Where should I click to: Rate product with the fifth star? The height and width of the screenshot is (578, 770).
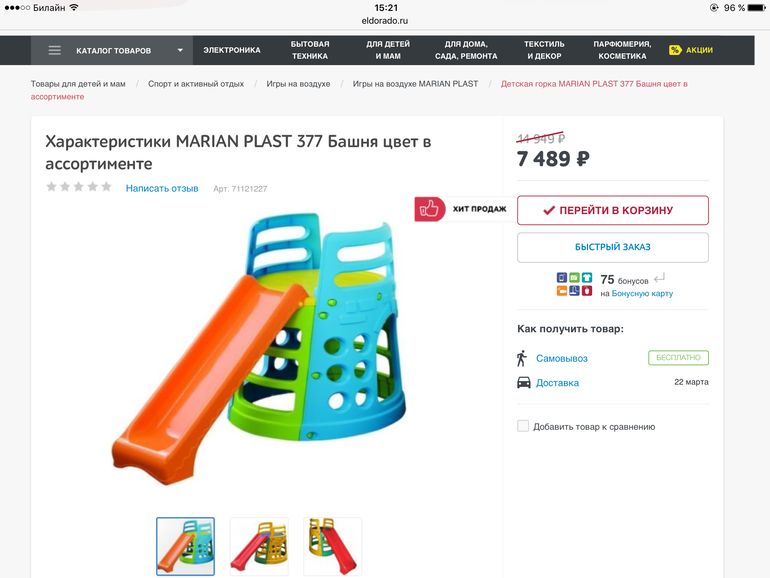pyautogui.click(x=106, y=187)
